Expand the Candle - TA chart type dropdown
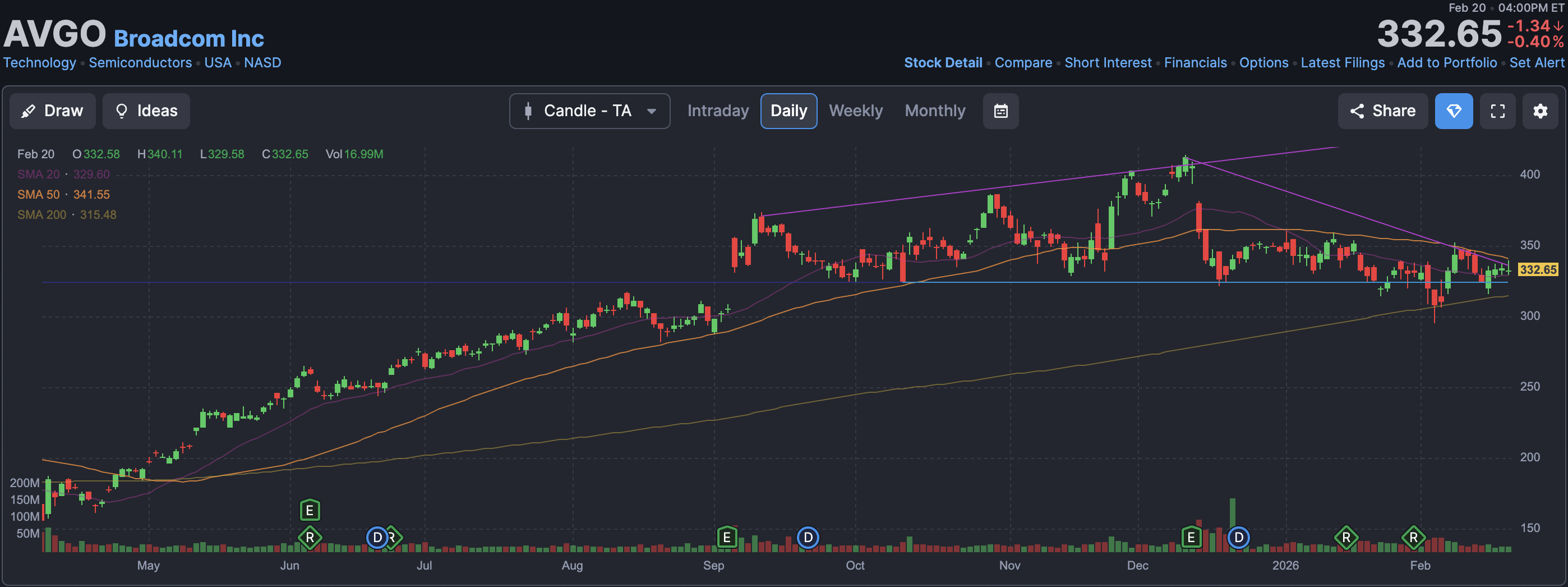 589,111
